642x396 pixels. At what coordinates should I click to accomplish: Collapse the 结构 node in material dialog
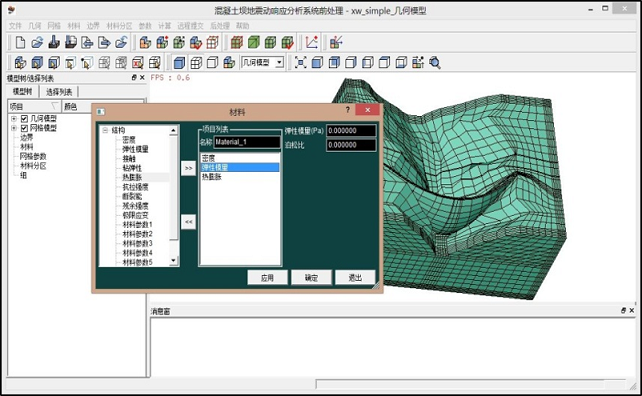[x=105, y=130]
